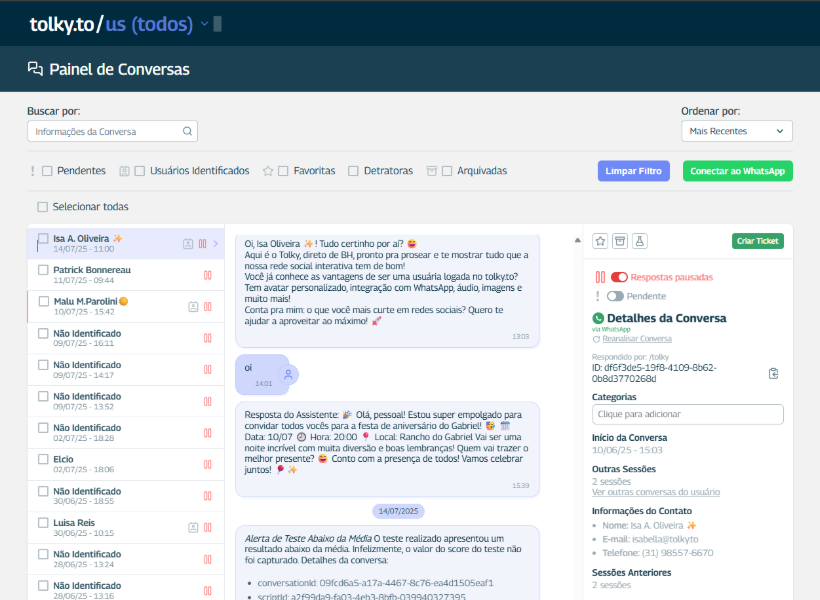Image resolution: width=820 pixels, height=600 pixels.
Task: Click the user icon beside Usuários Identificados filter
Action: coord(124,171)
